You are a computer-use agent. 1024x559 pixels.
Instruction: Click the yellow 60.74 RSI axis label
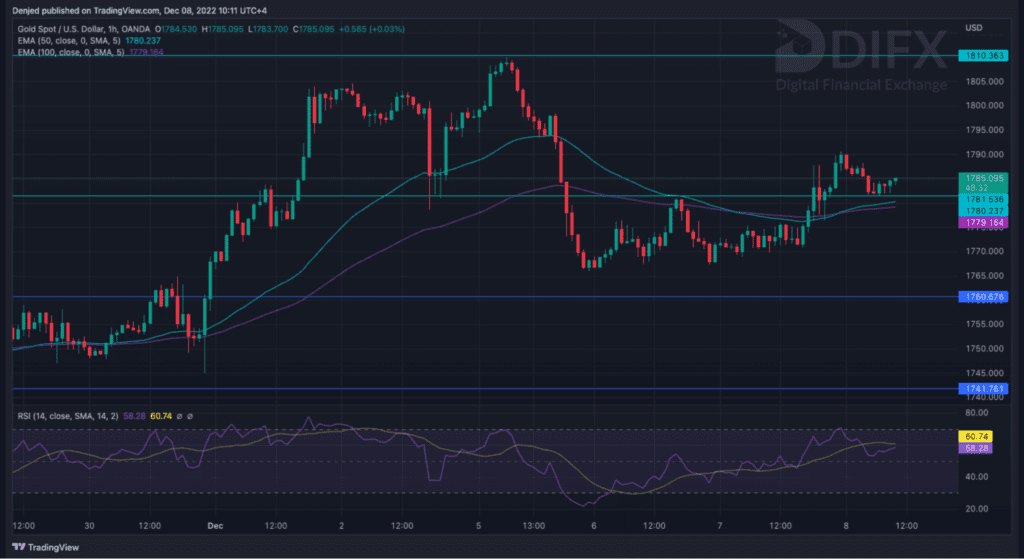pos(975,437)
